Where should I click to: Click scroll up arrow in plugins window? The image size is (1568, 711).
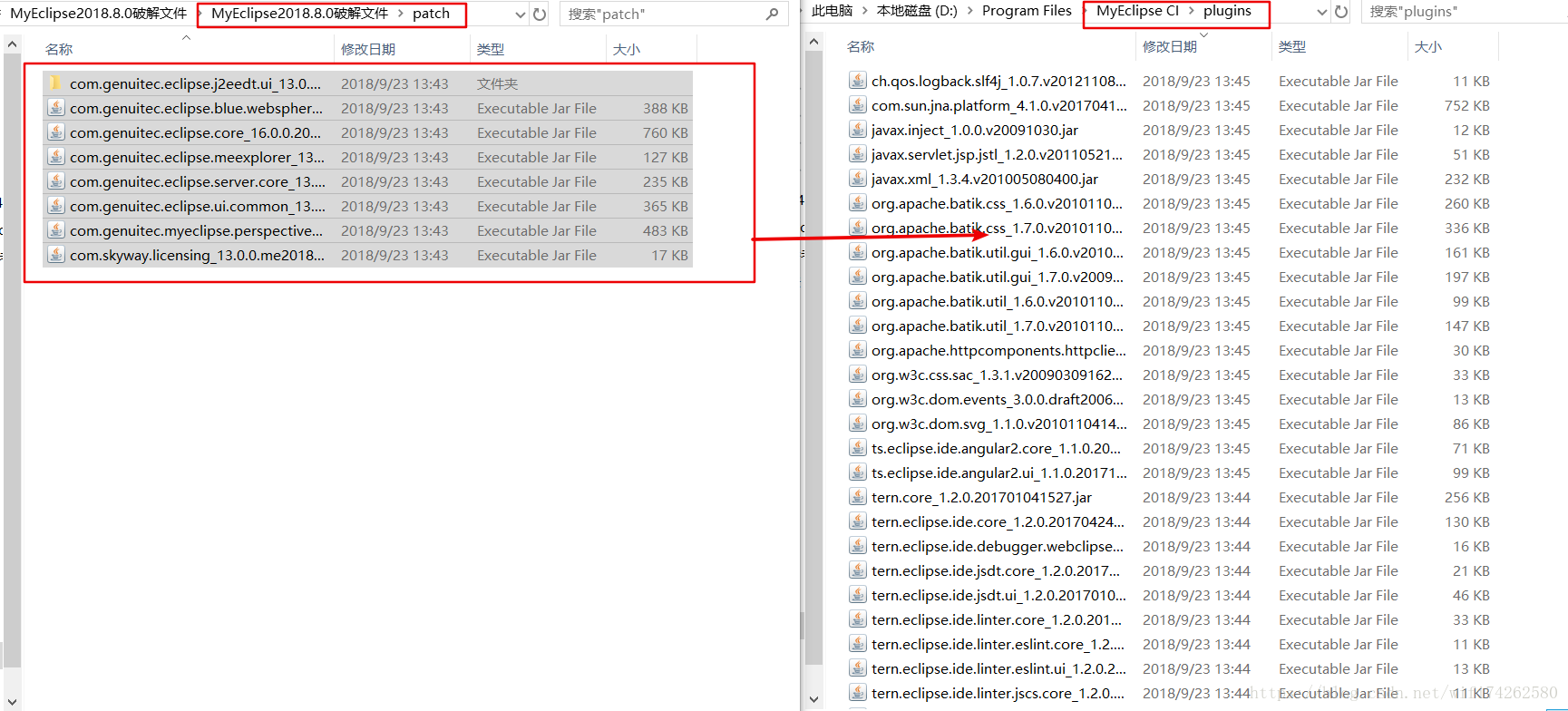813,42
